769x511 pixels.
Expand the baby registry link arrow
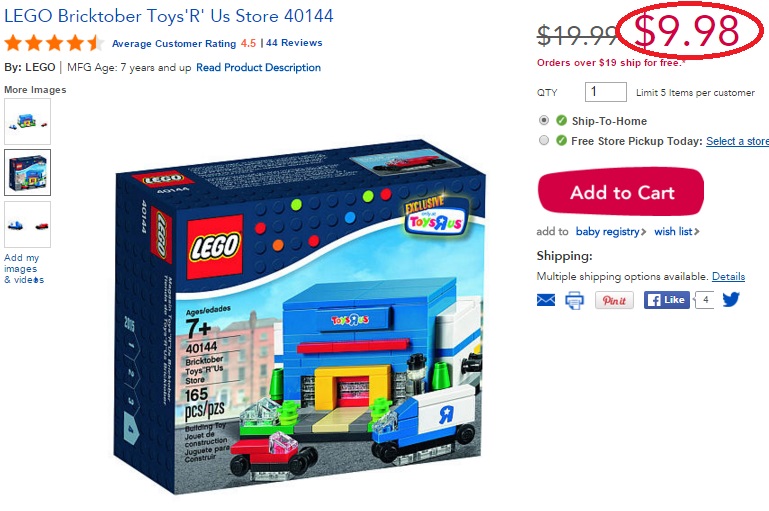coord(643,231)
